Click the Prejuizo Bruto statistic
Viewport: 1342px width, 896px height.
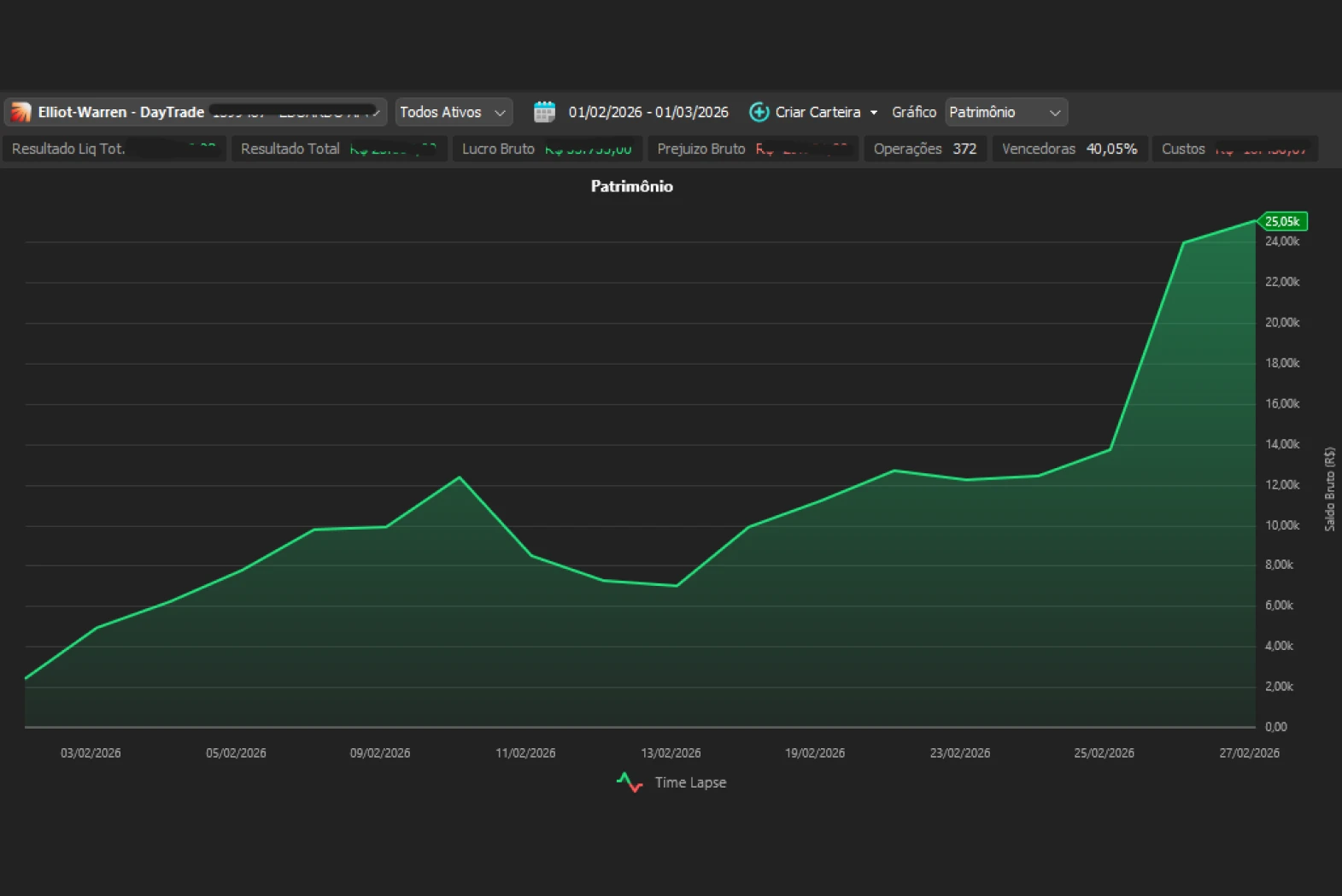pos(753,149)
